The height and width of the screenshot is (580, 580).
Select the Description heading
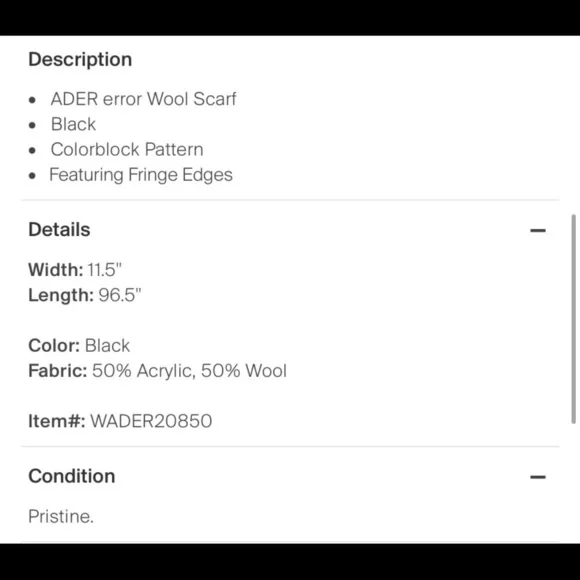pos(80,59)
